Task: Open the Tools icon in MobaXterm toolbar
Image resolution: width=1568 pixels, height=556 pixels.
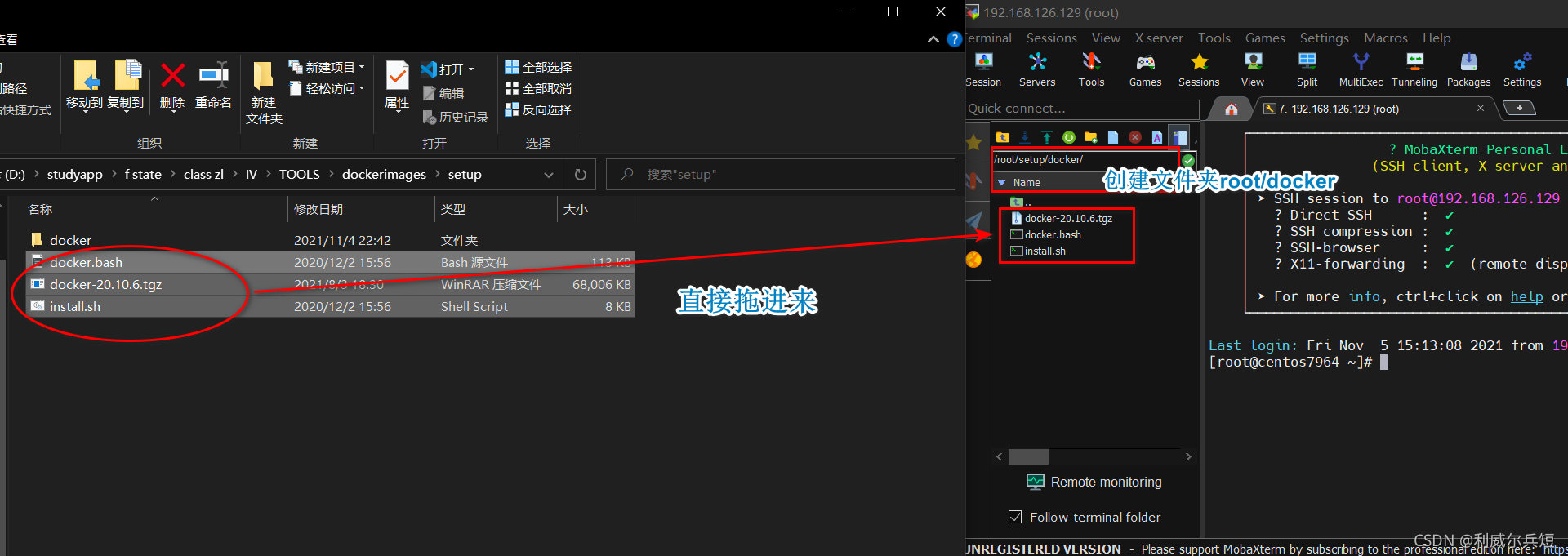Action: click(x=1091, y=69)
